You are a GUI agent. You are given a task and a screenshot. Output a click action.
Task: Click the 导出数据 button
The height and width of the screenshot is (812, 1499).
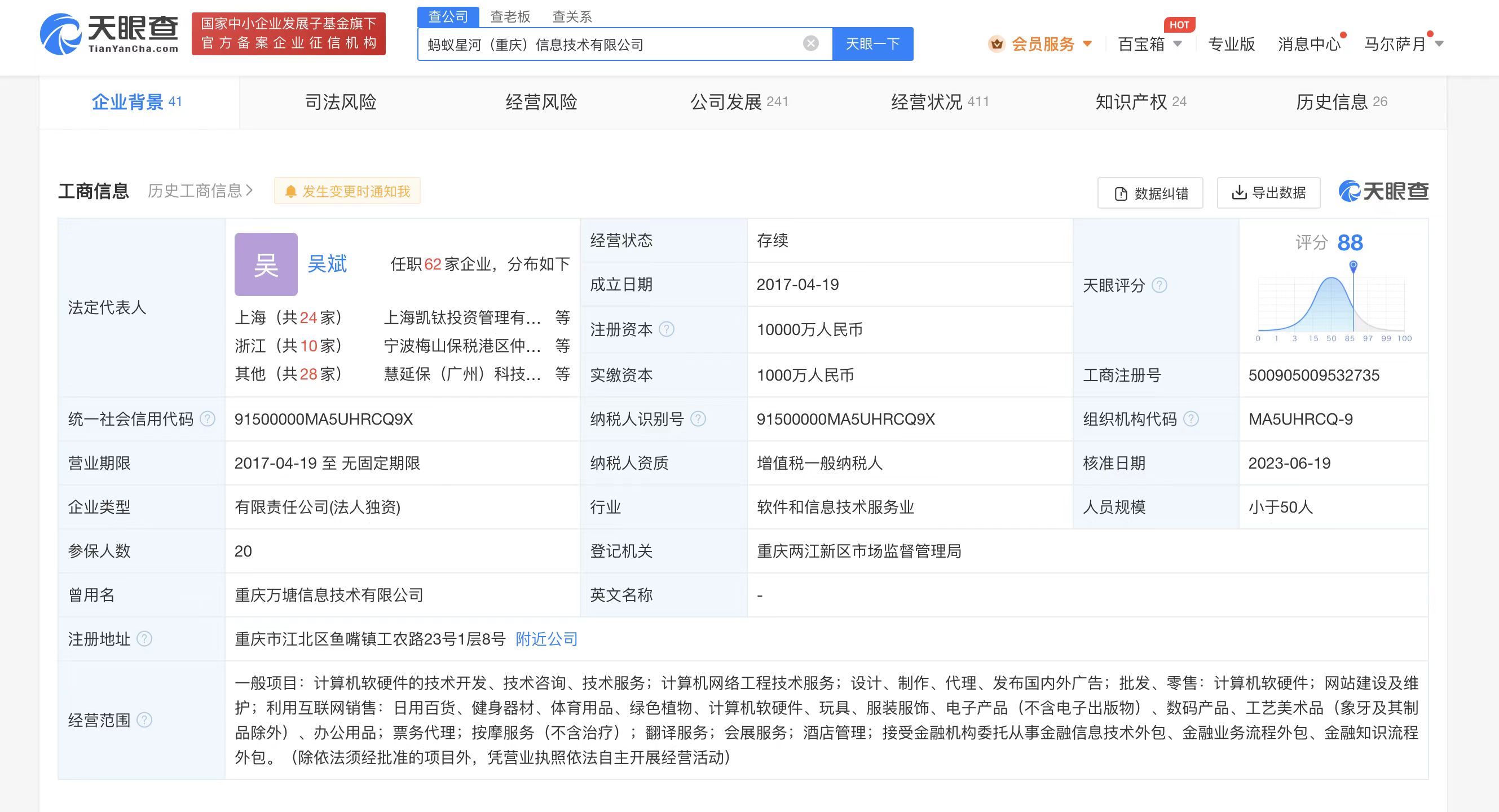click(1268, 192)
